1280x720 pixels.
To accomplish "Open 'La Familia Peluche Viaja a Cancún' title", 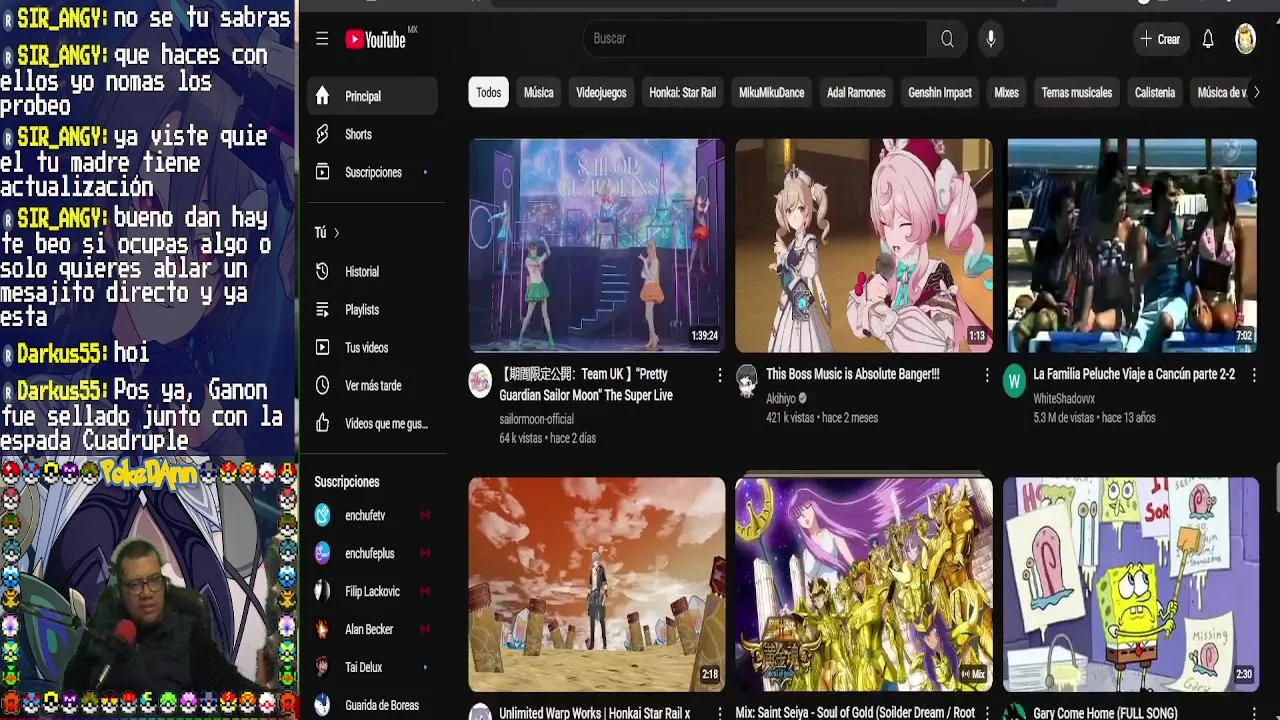I will (x=1134, y=374).
